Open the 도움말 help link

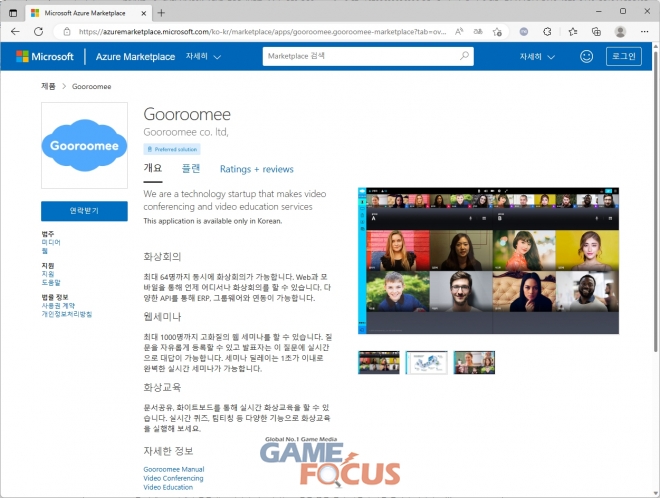pos(51,282)
